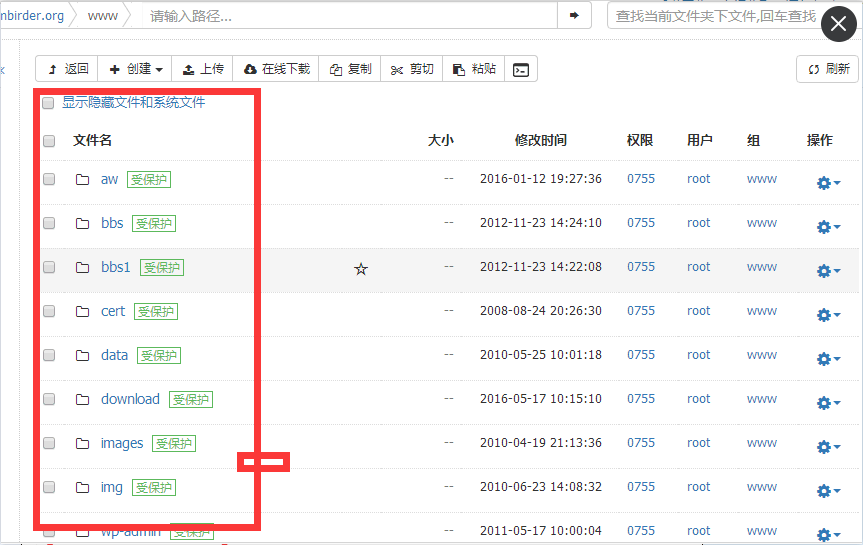Click the 文件名 column header
863x545 pixels.
point(92,140)
